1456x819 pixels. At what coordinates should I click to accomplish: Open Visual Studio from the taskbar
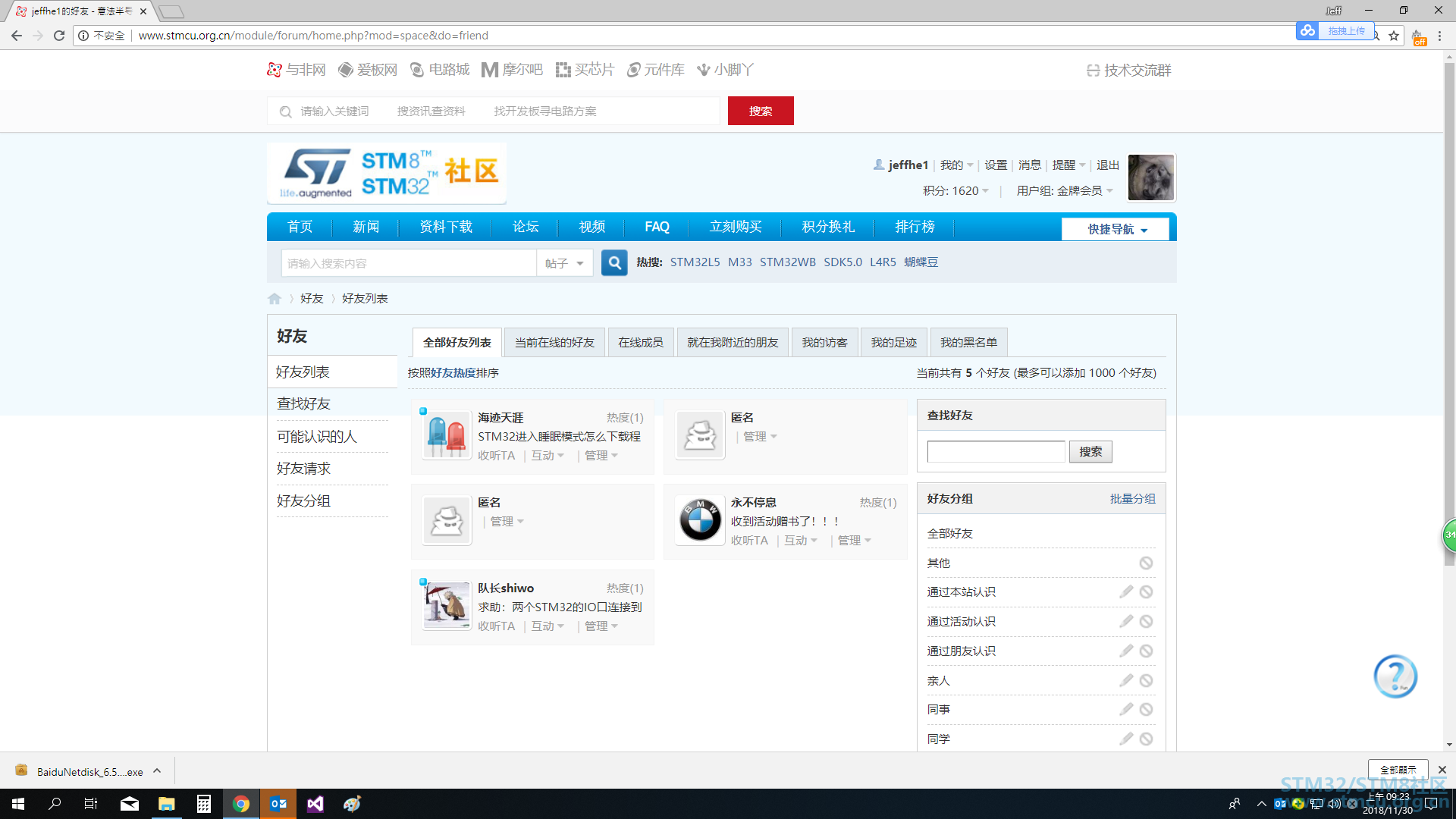(x=315, y=804)
